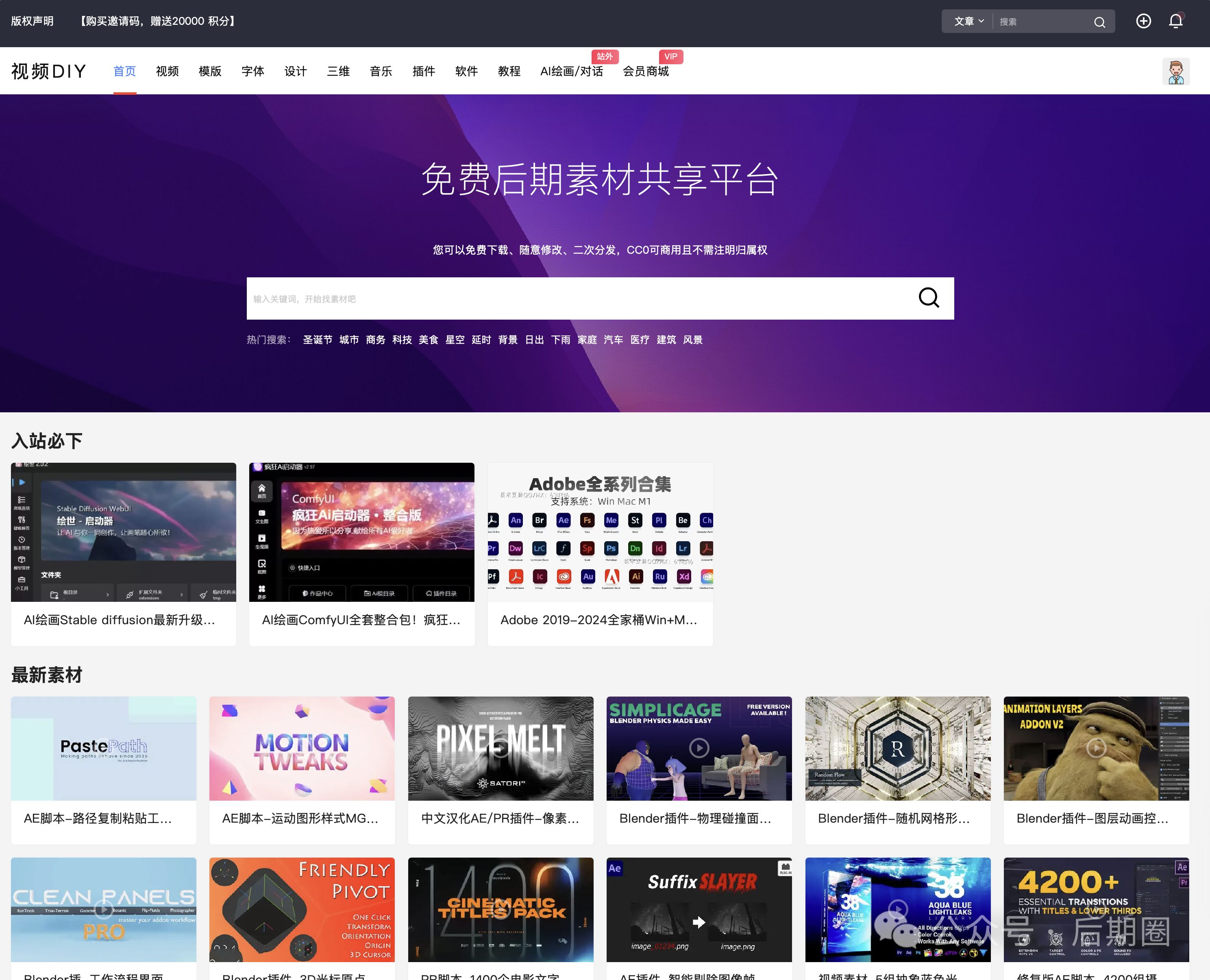Open the 视频 navigation tab
The width and height of the screenshot is (1210, 980).
click(x=167, y=71)
